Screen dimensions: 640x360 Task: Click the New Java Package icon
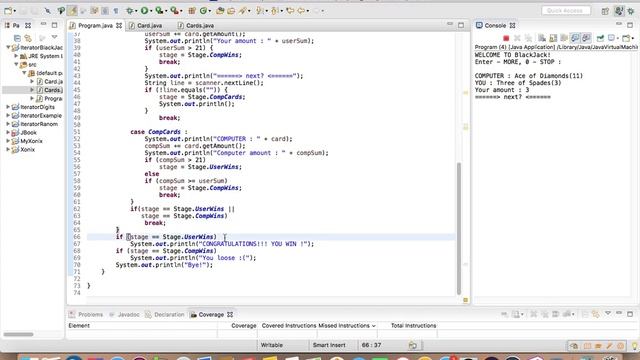(192, 11)
